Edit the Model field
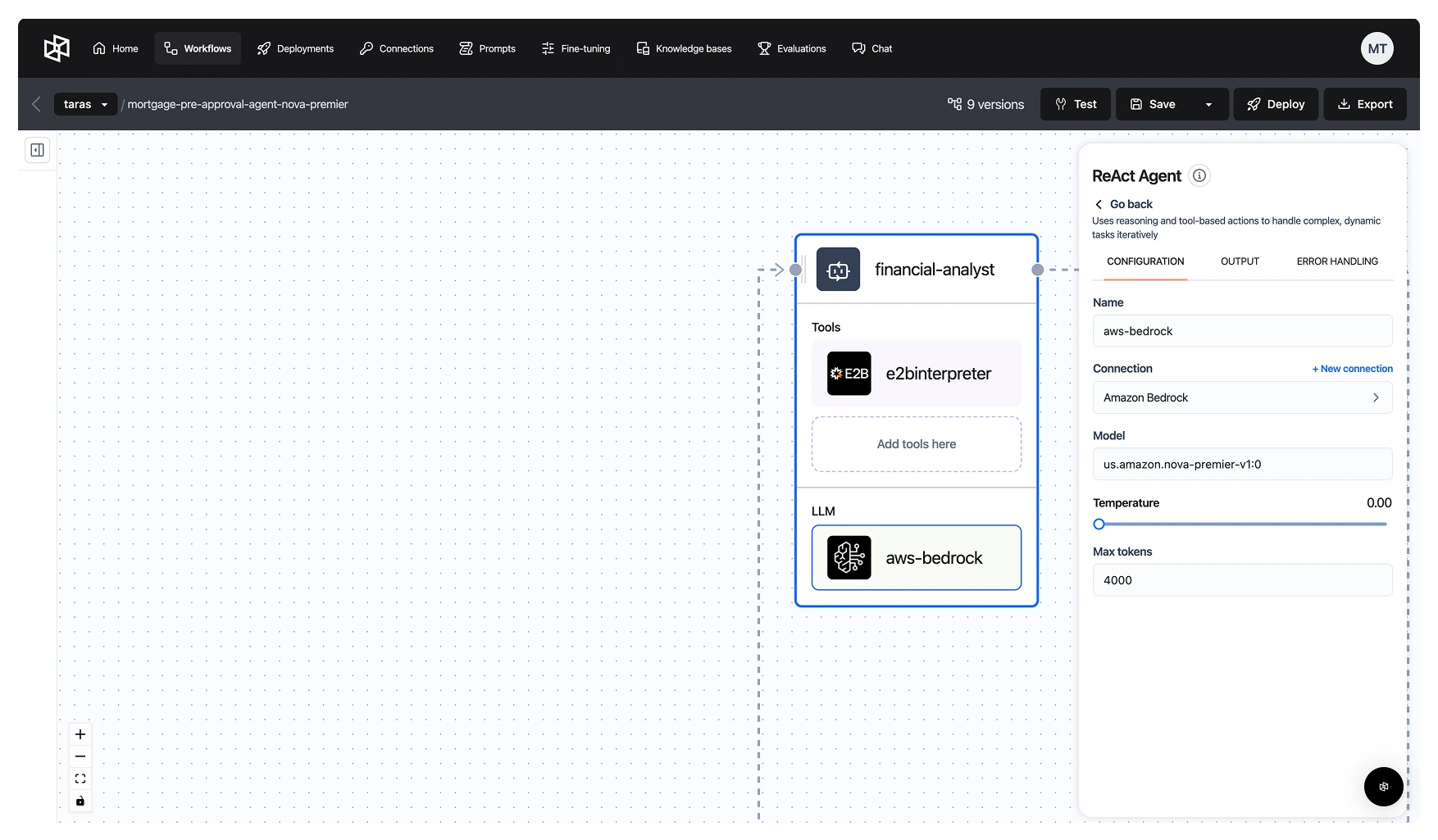 point(1242,464)
